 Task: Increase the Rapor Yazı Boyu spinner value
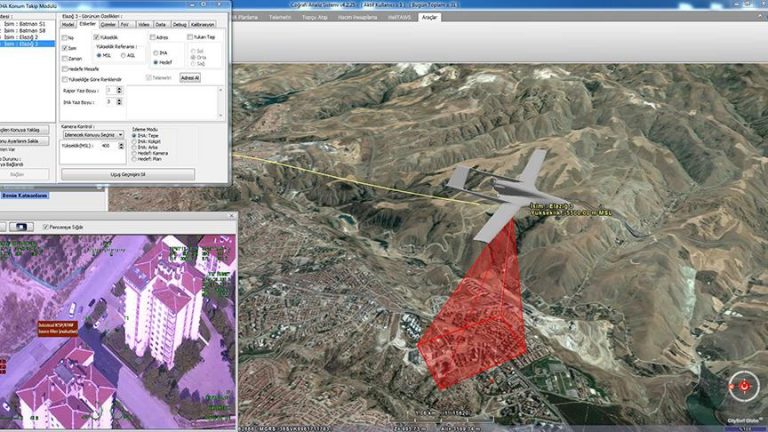point(120,88)
